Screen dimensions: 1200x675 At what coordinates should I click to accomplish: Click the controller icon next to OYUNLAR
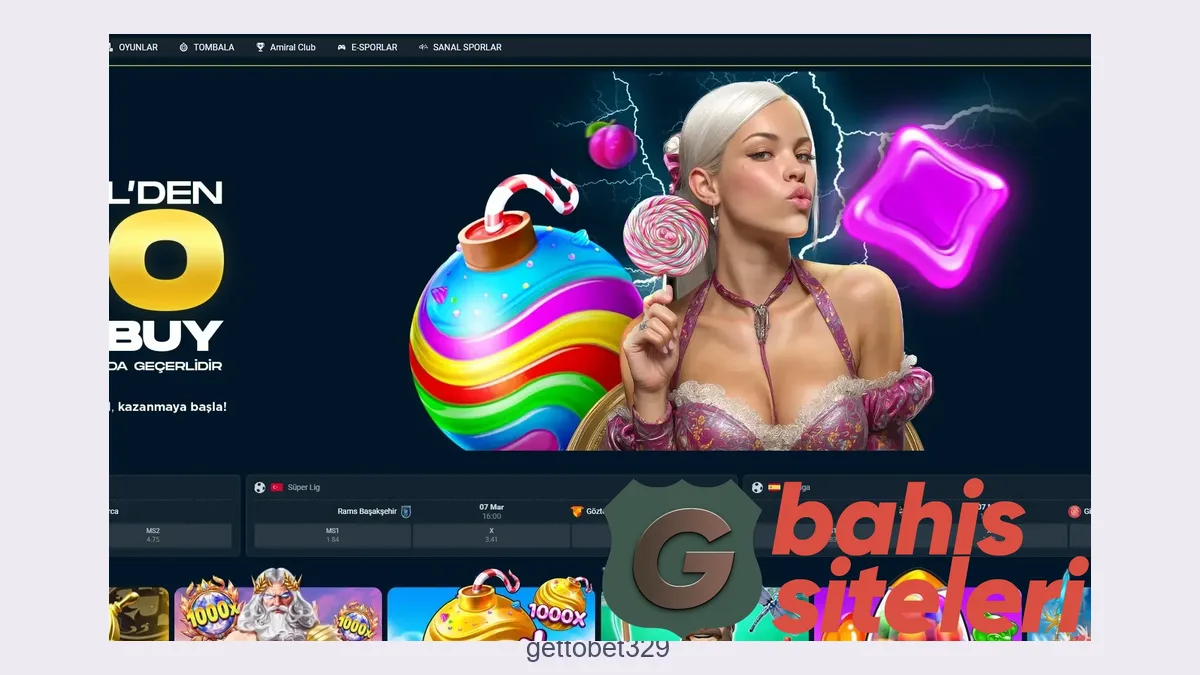[110, 47]
